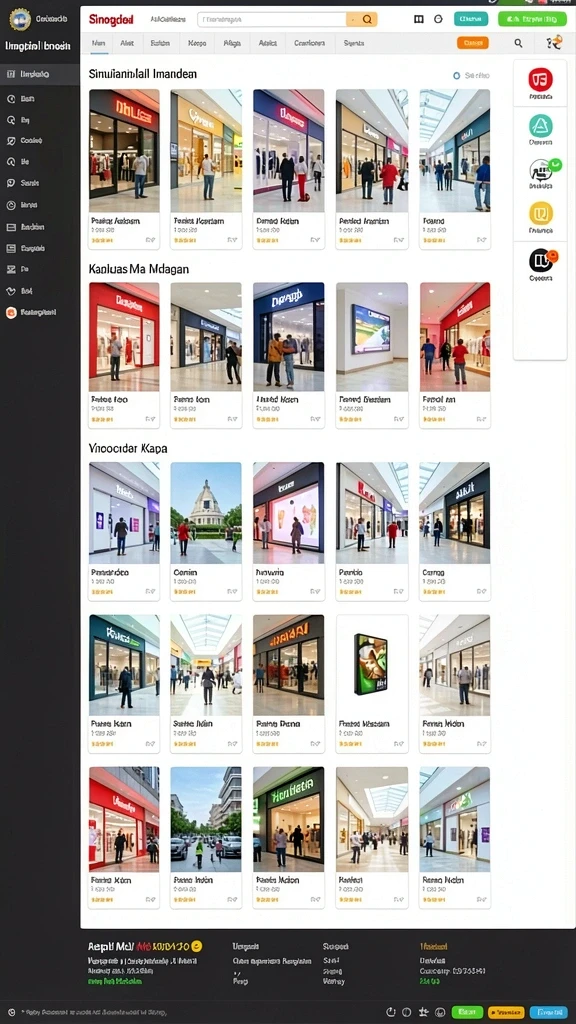Click the bright green header button

coord(532,19)
